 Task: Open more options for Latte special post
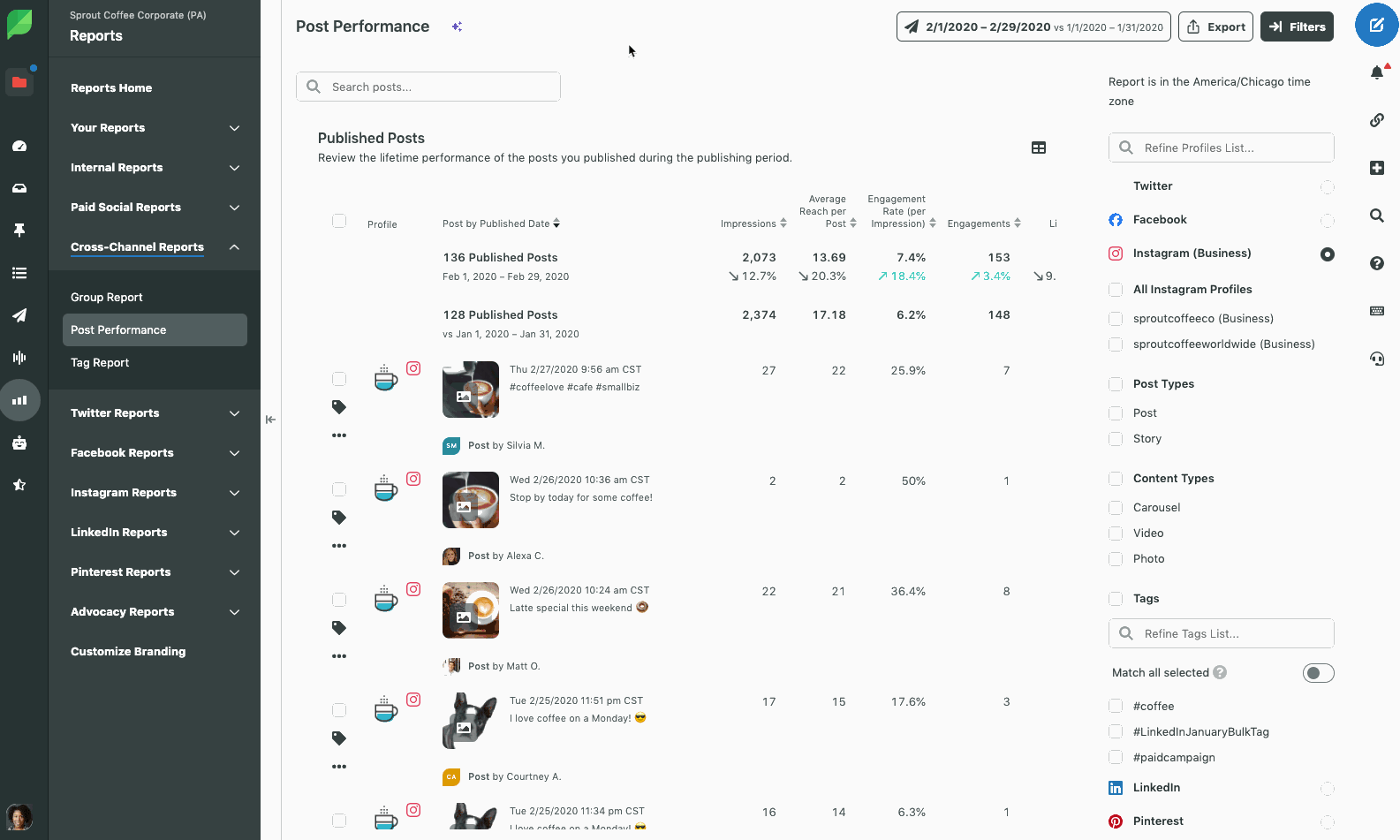point(339,656)
